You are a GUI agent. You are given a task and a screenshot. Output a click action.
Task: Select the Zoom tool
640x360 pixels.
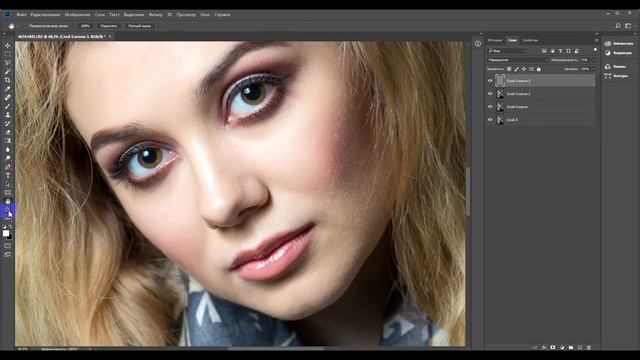pyautogui.click(x=7, y=210)
